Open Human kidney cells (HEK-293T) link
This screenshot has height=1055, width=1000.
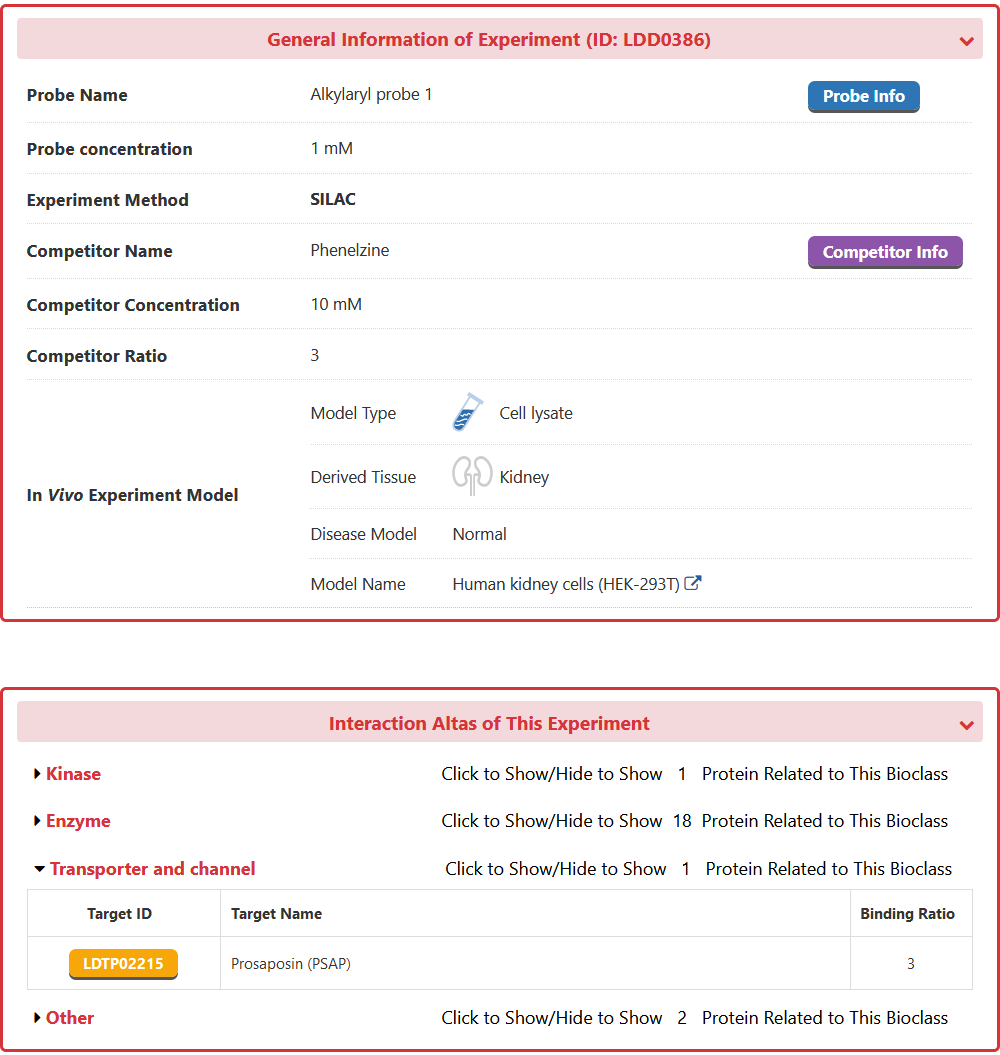[566, 584]
